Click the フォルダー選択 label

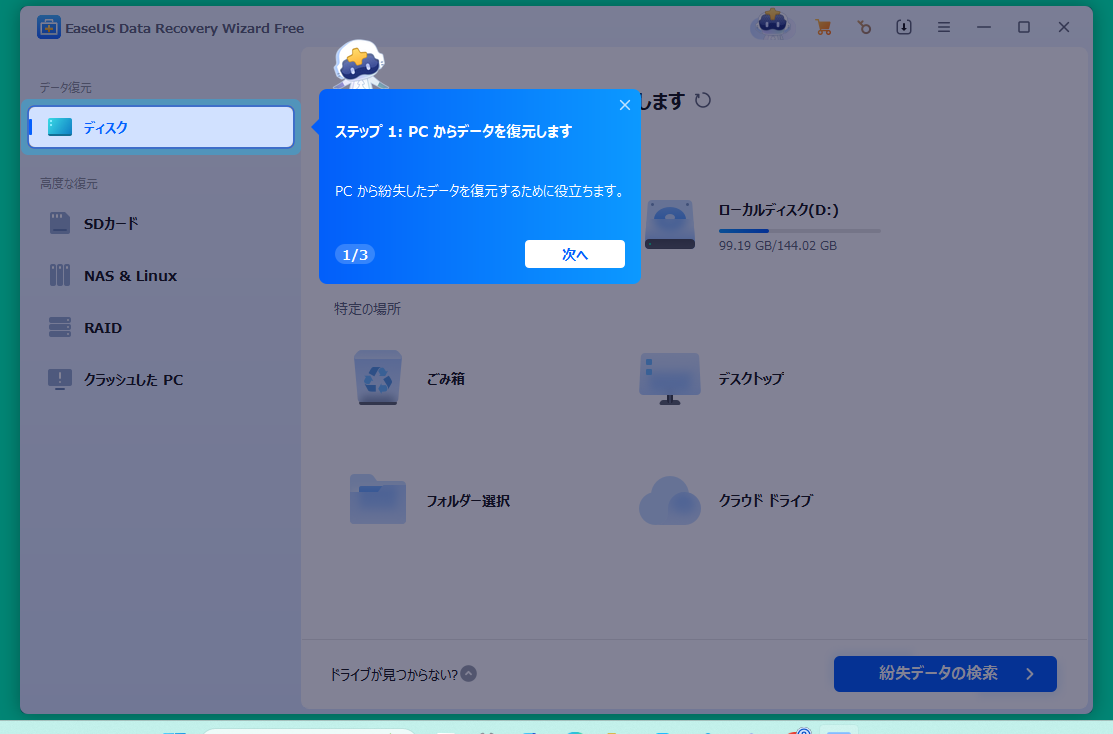[x=468, y=501]
